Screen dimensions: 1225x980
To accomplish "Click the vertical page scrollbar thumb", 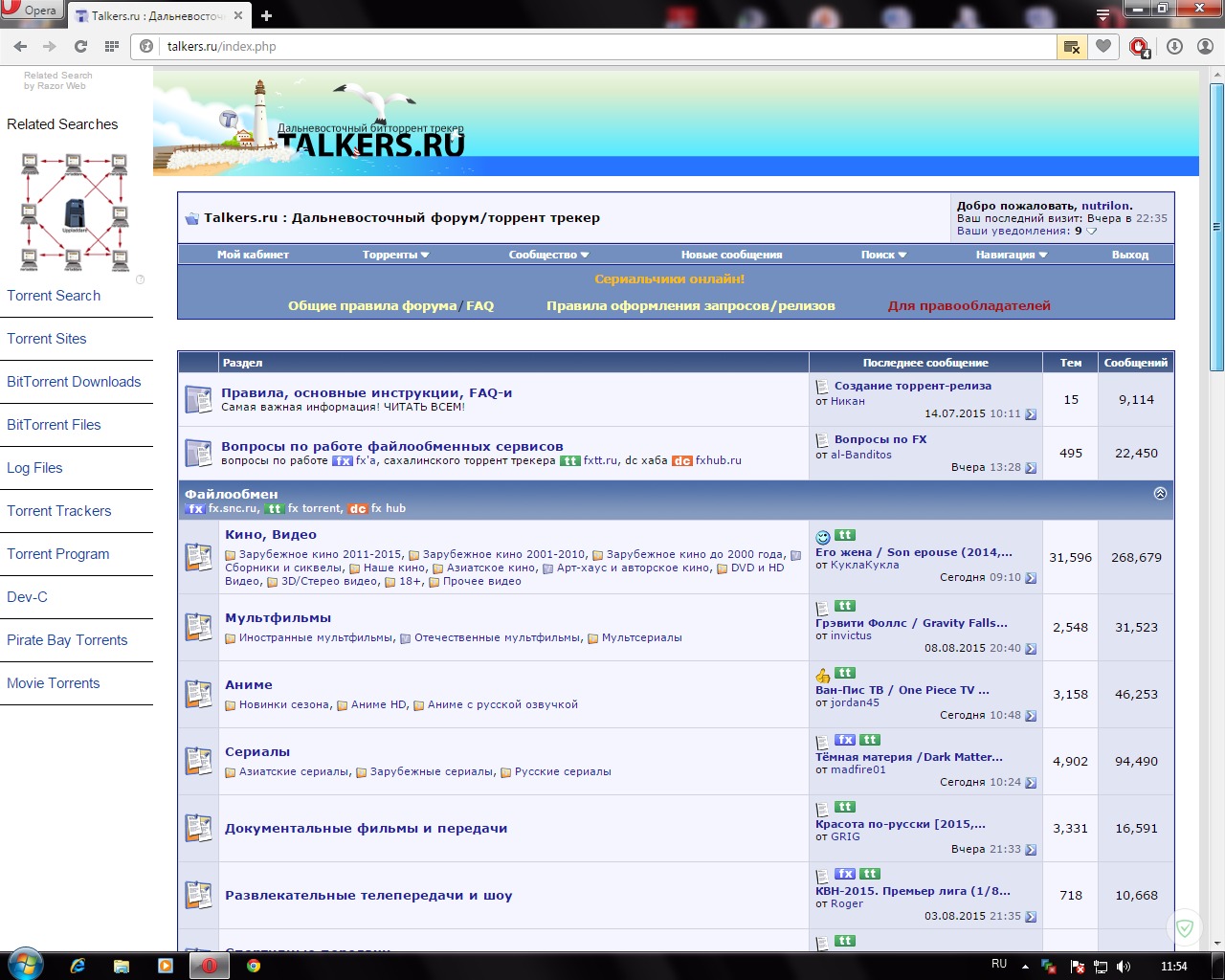I will pyautogui.click(x=1216, y=227).
